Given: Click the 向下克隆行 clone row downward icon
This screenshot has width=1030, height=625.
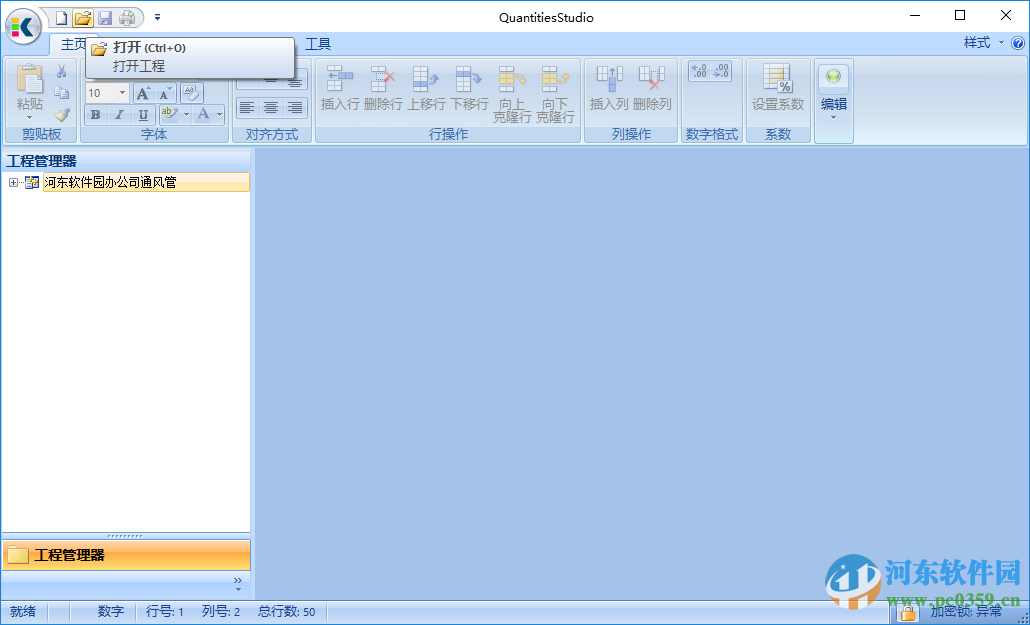Looking at the screenshot, I should click(x=555, y=79).
